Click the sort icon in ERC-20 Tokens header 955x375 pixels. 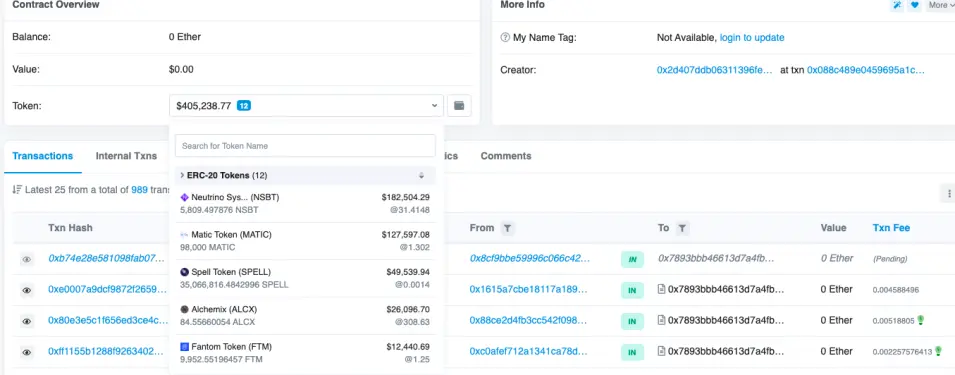pyautogui.click(x=421, y=175)
